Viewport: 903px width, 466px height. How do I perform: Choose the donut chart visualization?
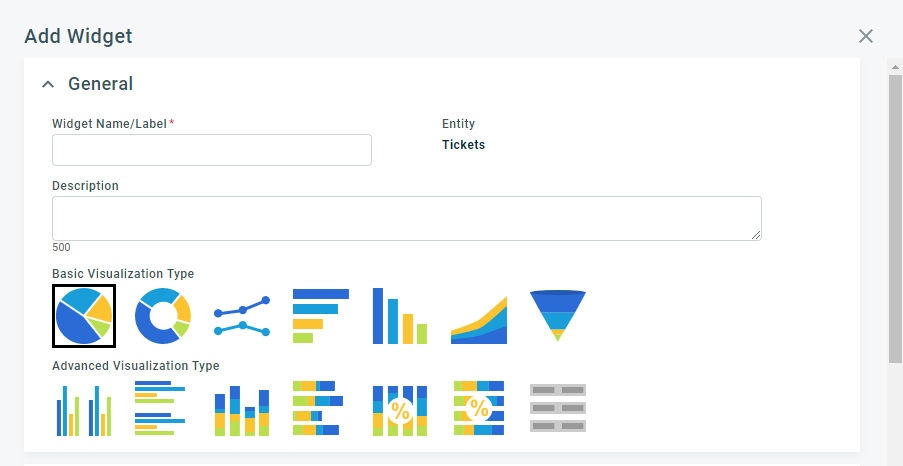[162, 316]
